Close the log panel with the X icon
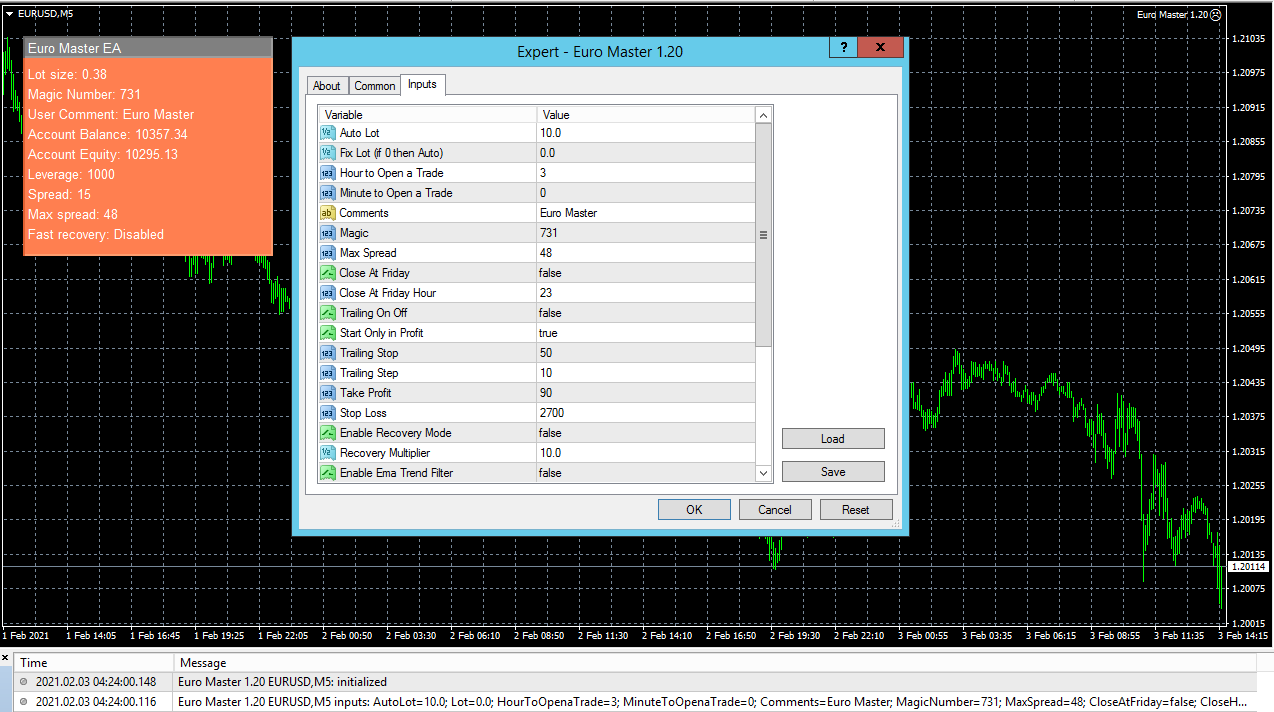The height and width of the screenshot is (712, 1274). tap(5, 659)
